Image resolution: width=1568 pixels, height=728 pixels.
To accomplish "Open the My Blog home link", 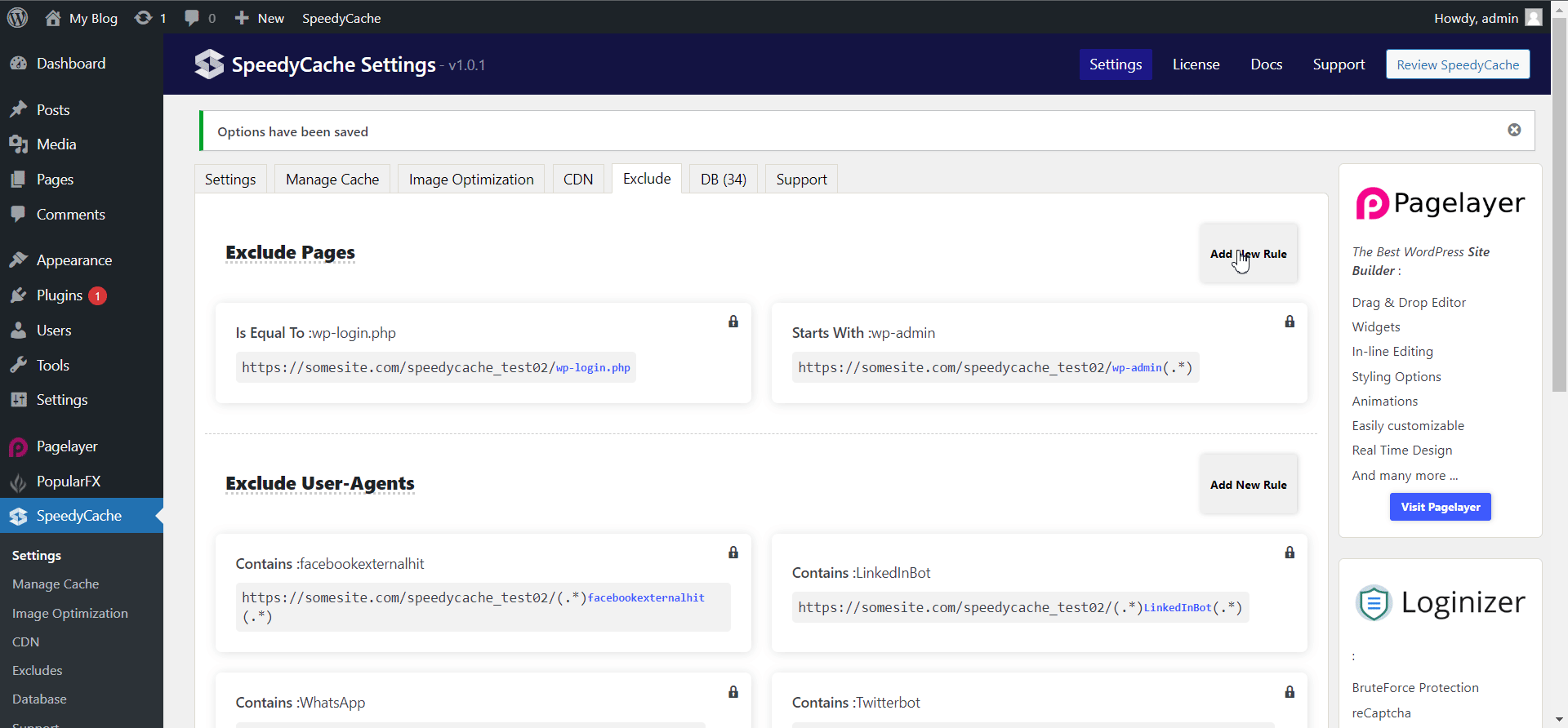I will click(x=81, y=18).
